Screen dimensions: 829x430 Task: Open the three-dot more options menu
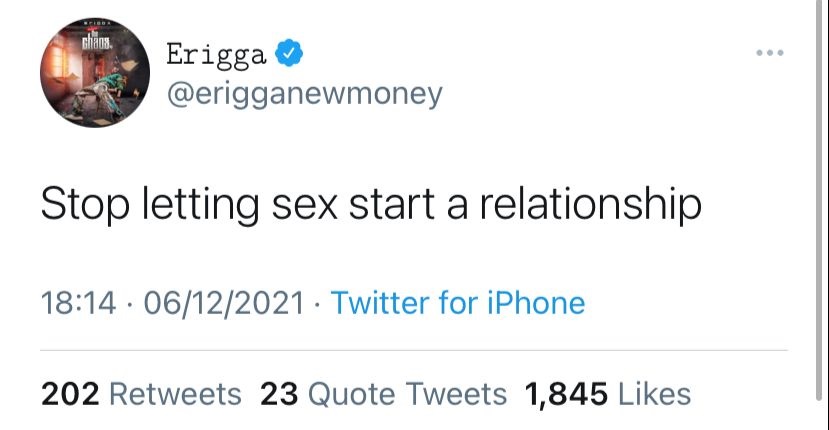tap(769, 53)
